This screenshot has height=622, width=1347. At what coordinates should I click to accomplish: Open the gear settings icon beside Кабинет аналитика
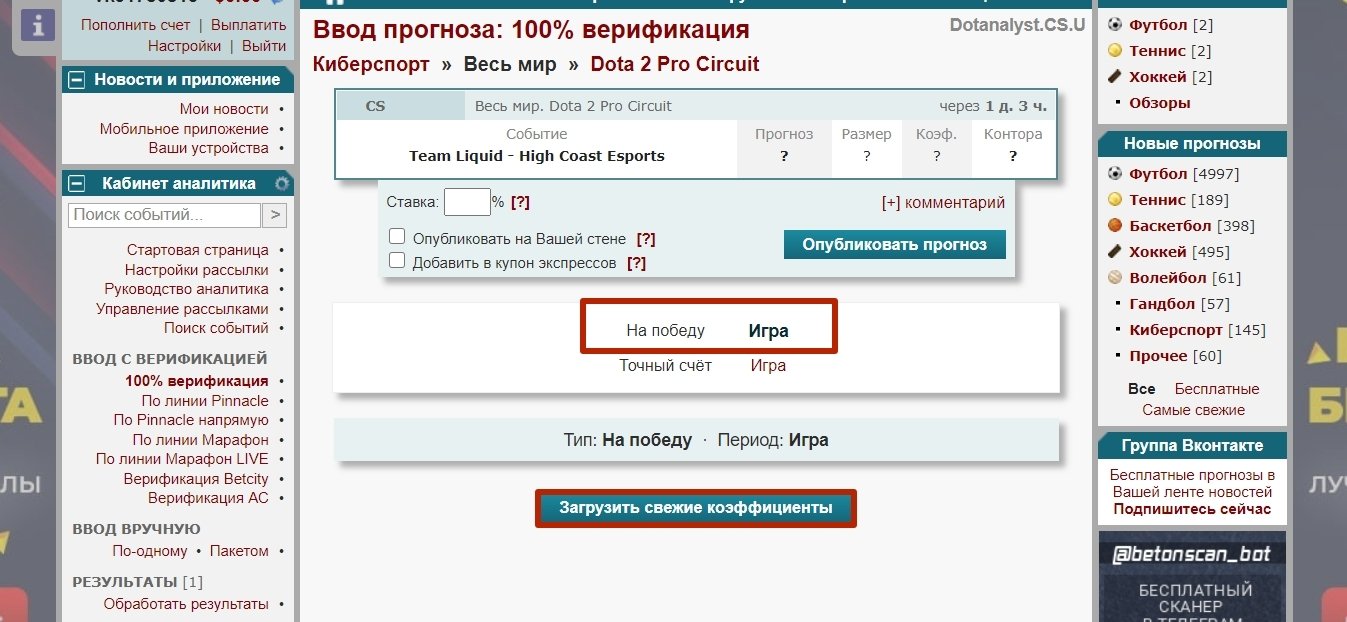(x=282, y=184)
